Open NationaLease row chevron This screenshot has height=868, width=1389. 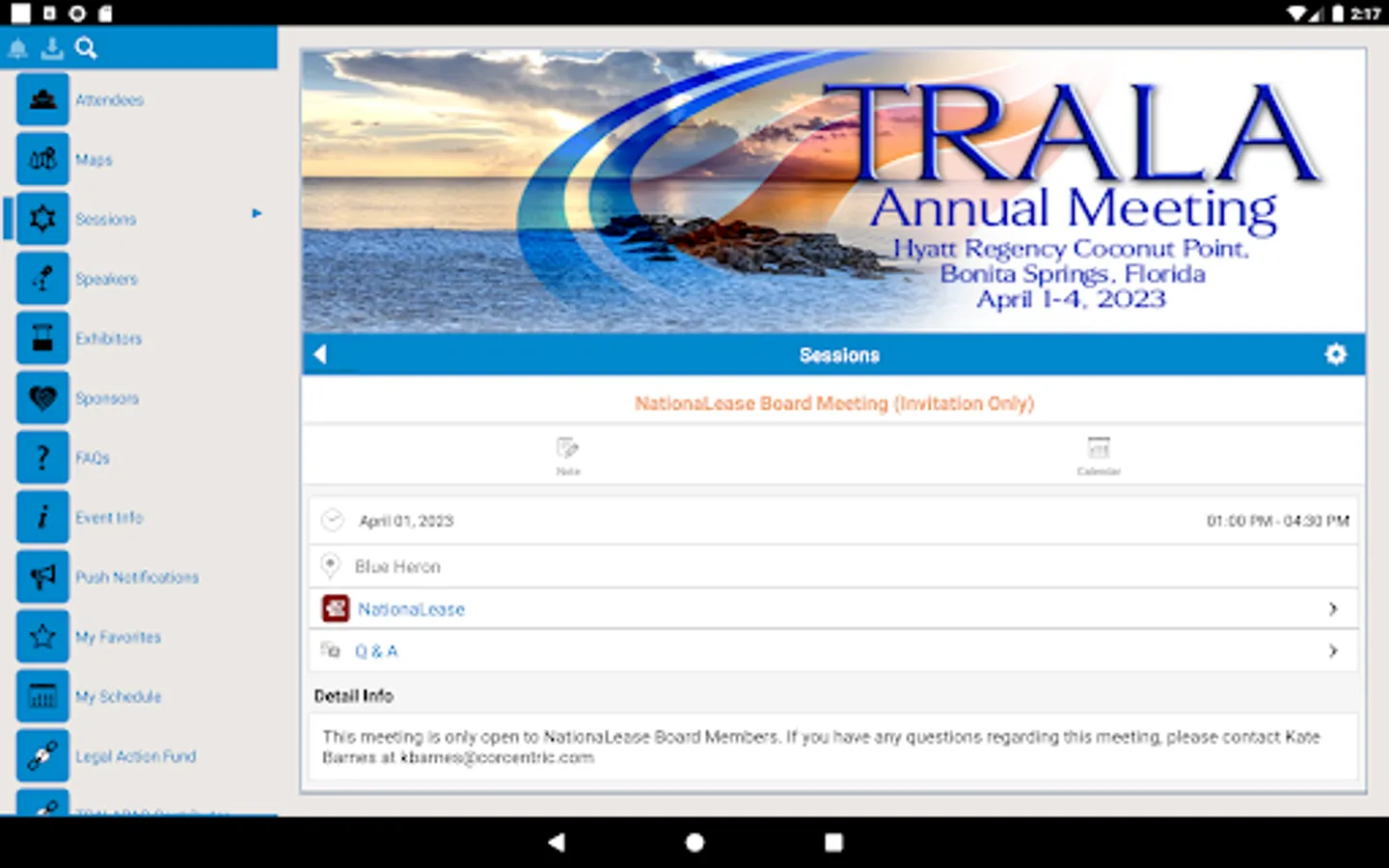point(1333,609)
